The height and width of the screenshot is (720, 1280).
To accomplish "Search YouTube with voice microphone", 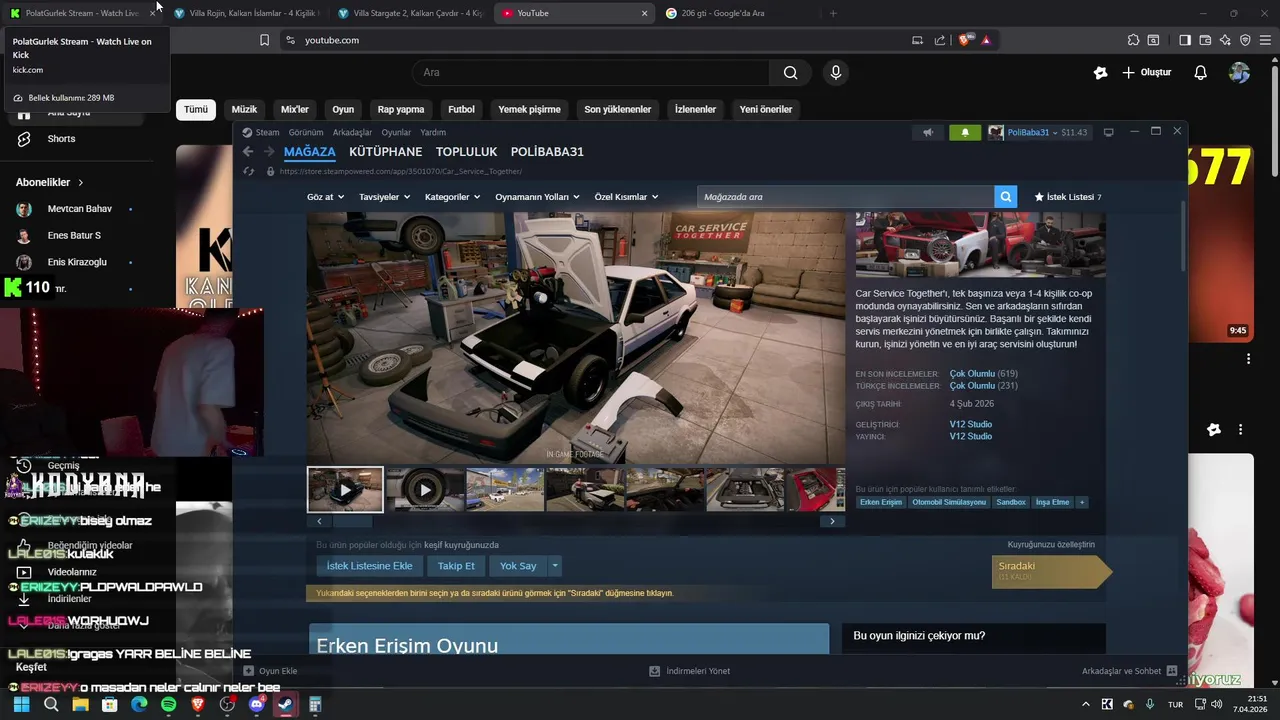I will pos(836,72).
